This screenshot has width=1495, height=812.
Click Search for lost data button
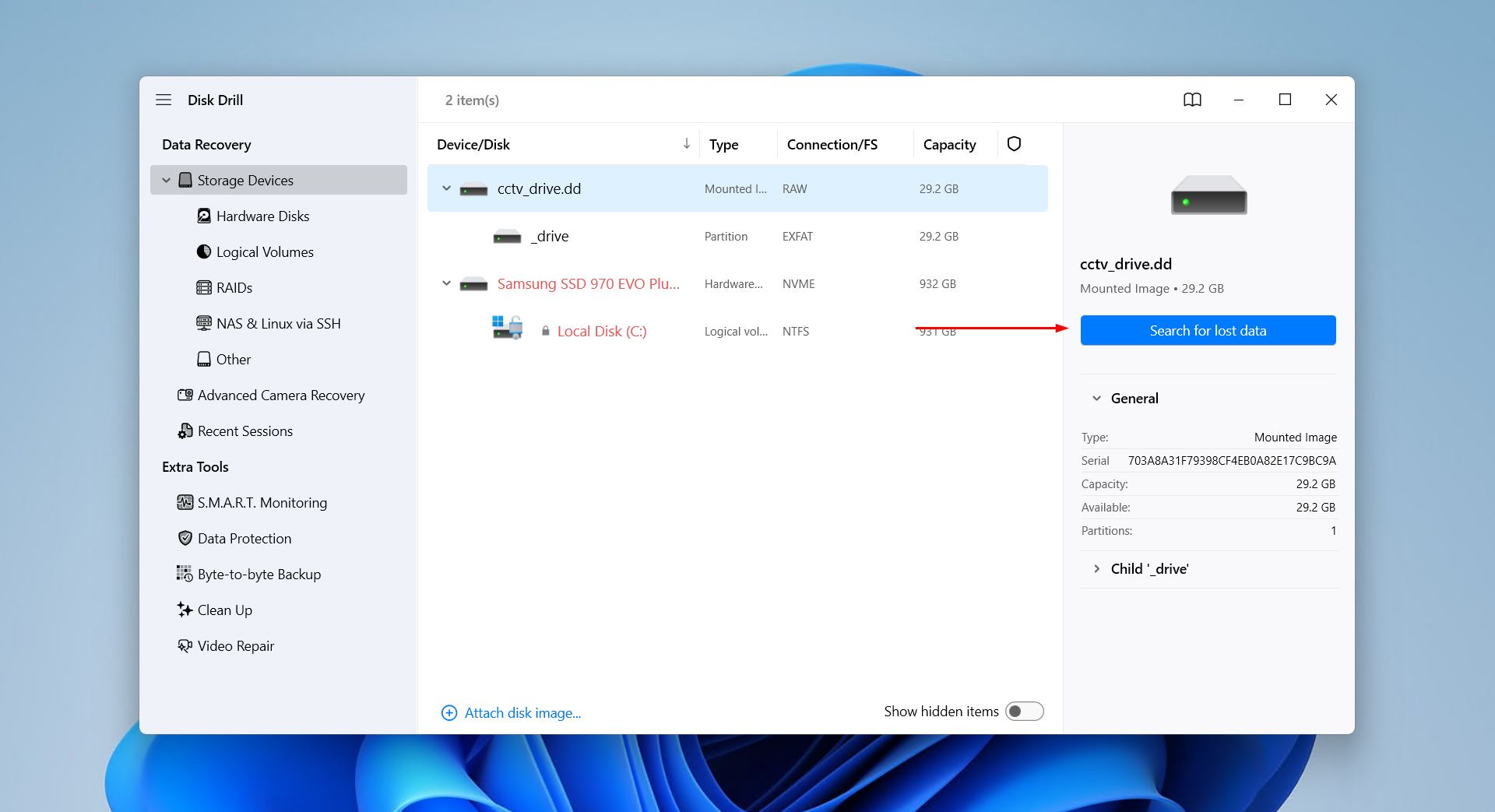coord(1208,330)
